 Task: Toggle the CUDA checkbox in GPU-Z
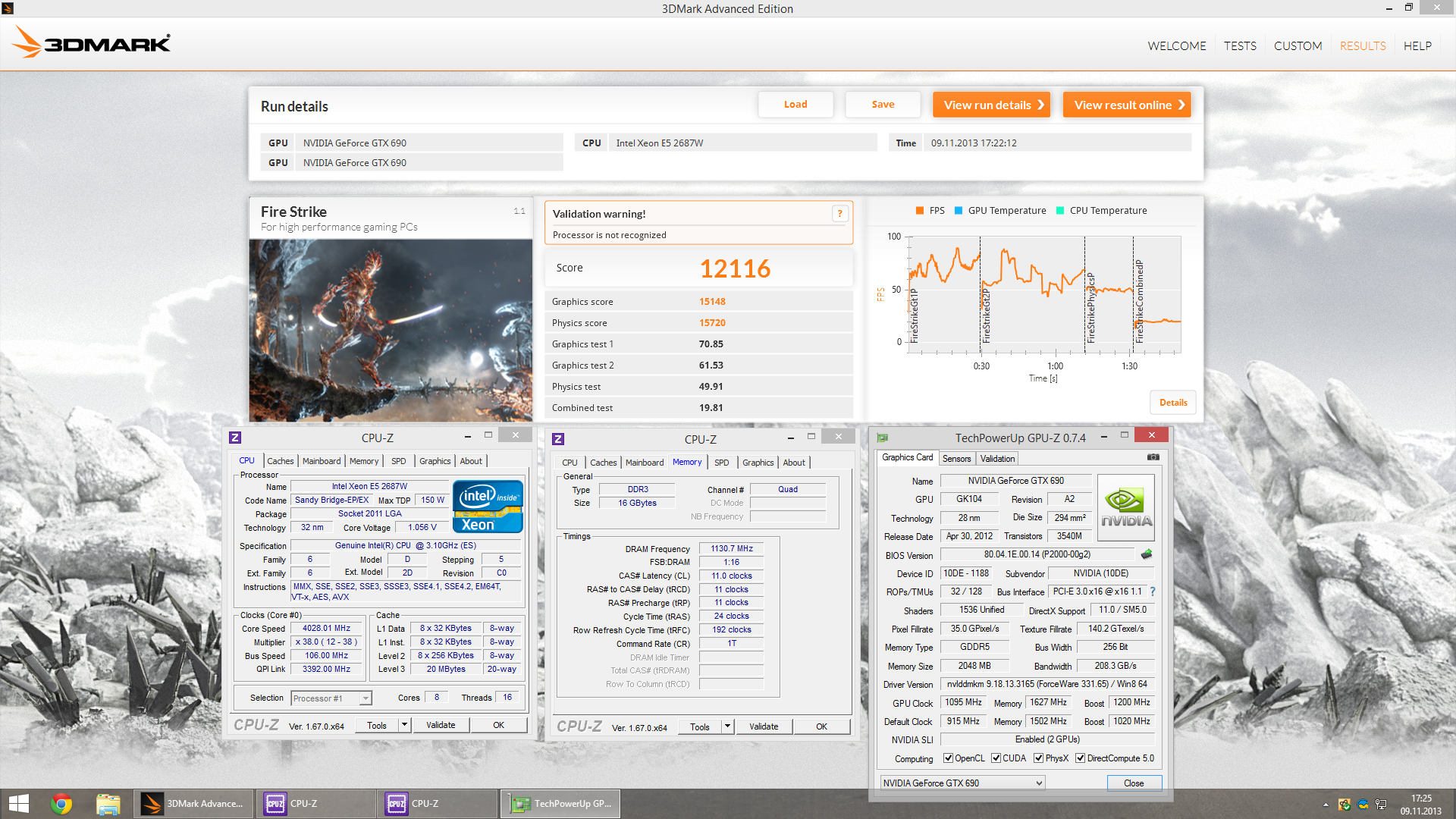pyautogui.click(x=996, y=758)
